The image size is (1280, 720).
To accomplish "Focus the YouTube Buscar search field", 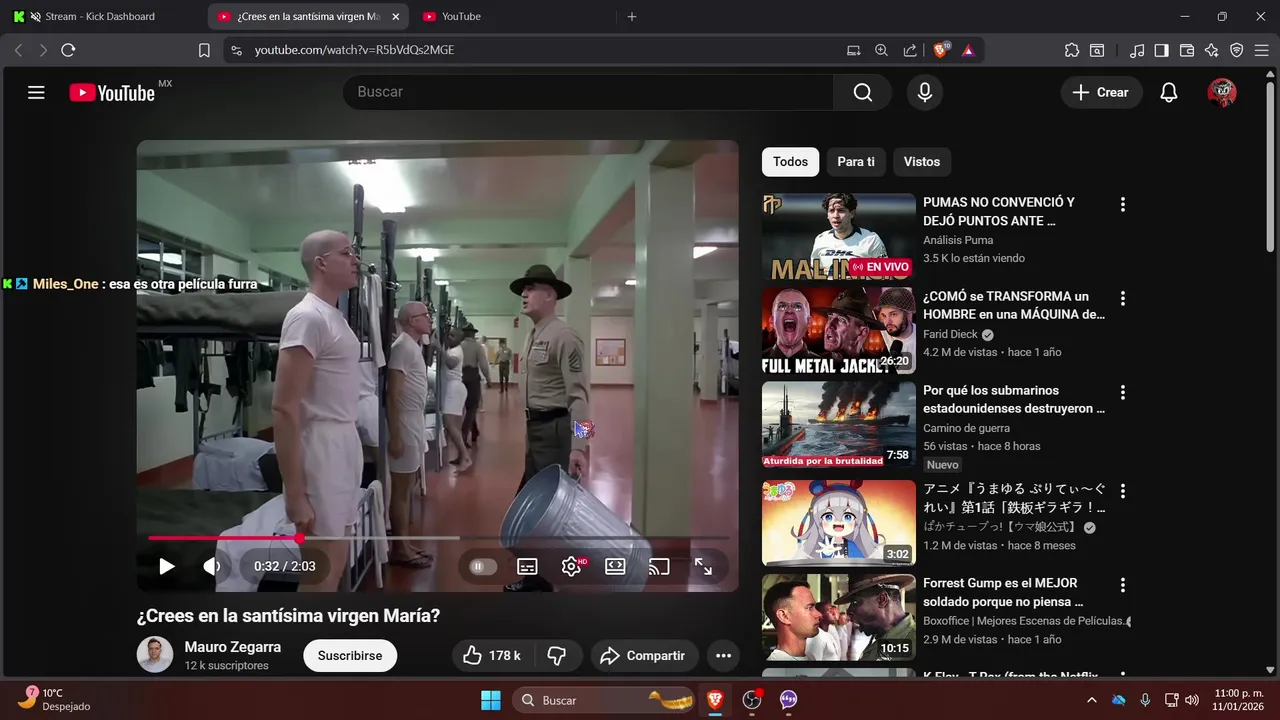I will pyautogui.click(x=588, y=92).
